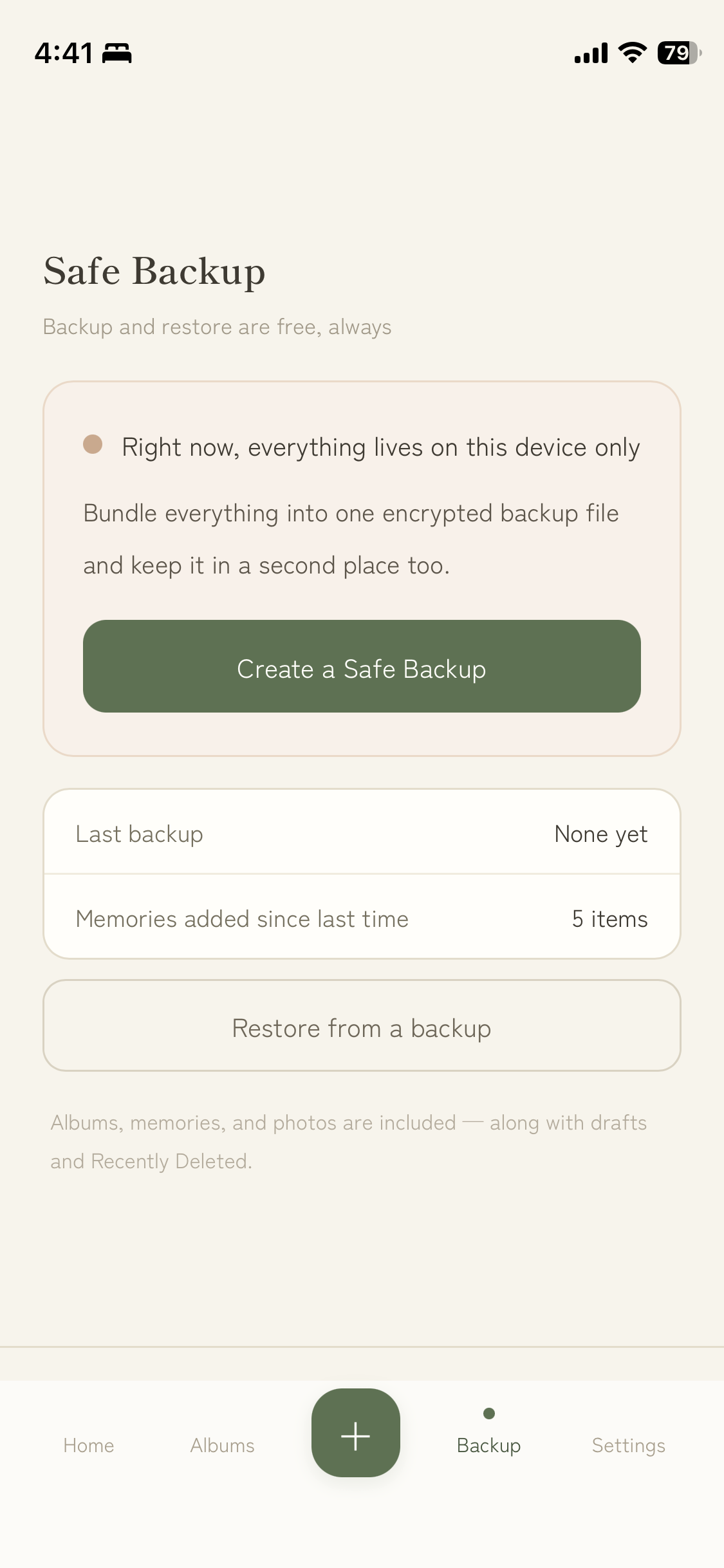Tap the plus add-memory button
Screen dimensions: 724x1568
(355, 1432)
